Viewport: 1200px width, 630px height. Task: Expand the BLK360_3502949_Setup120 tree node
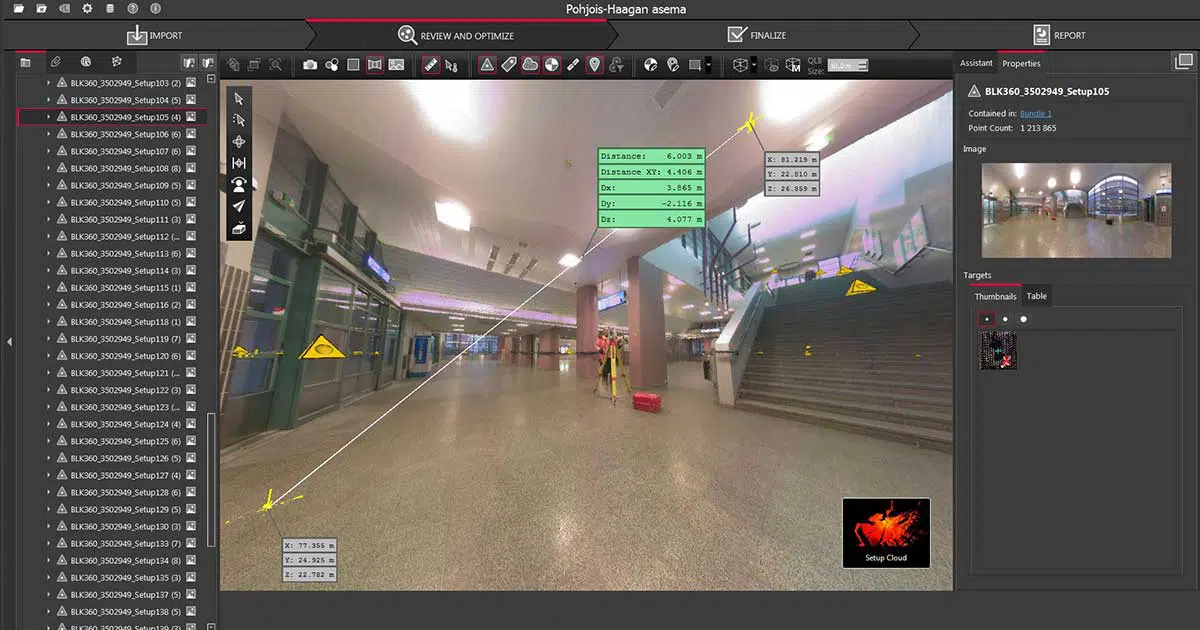[48, 356]
